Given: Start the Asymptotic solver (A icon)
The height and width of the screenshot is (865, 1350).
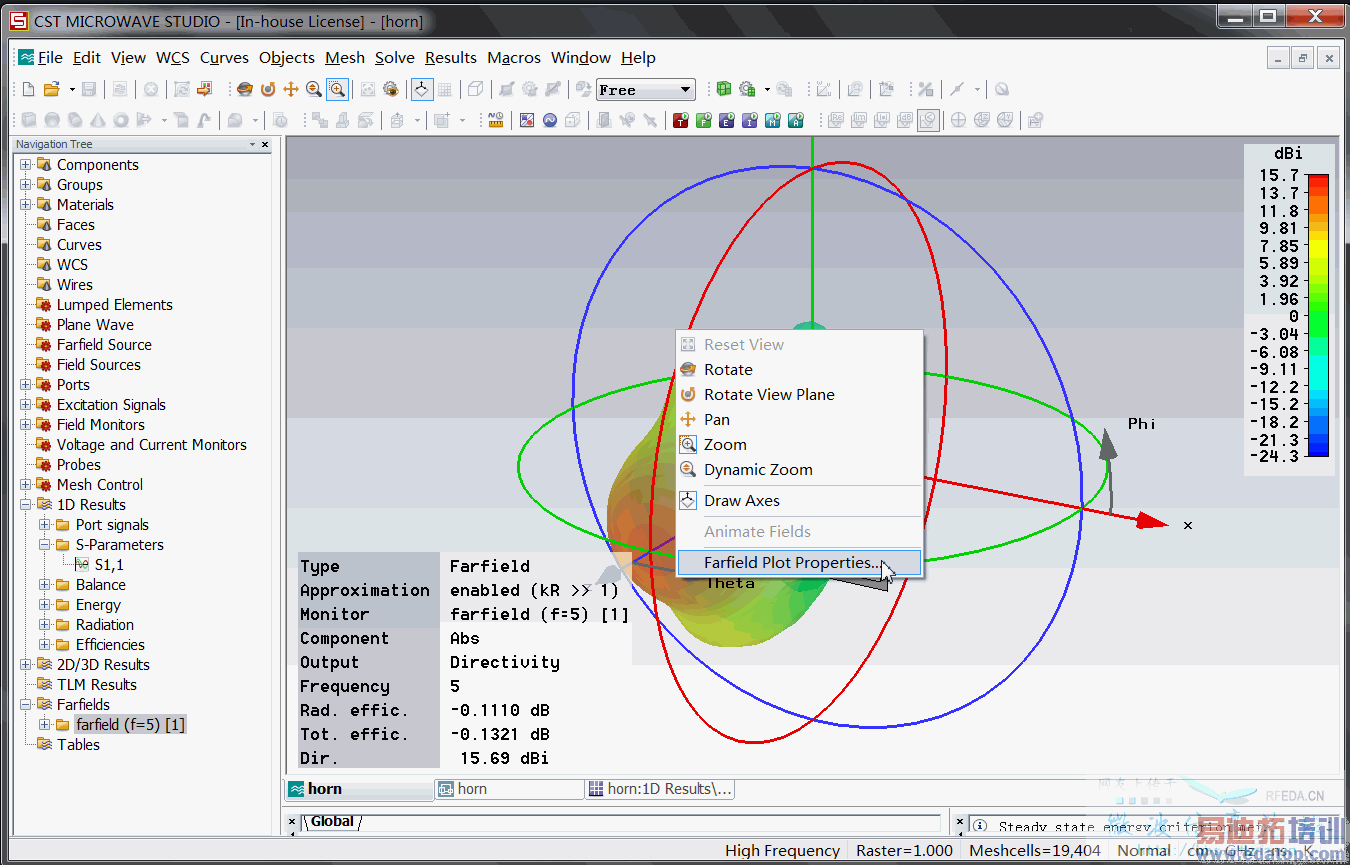Looking at the screenshot, I should 796,121.
